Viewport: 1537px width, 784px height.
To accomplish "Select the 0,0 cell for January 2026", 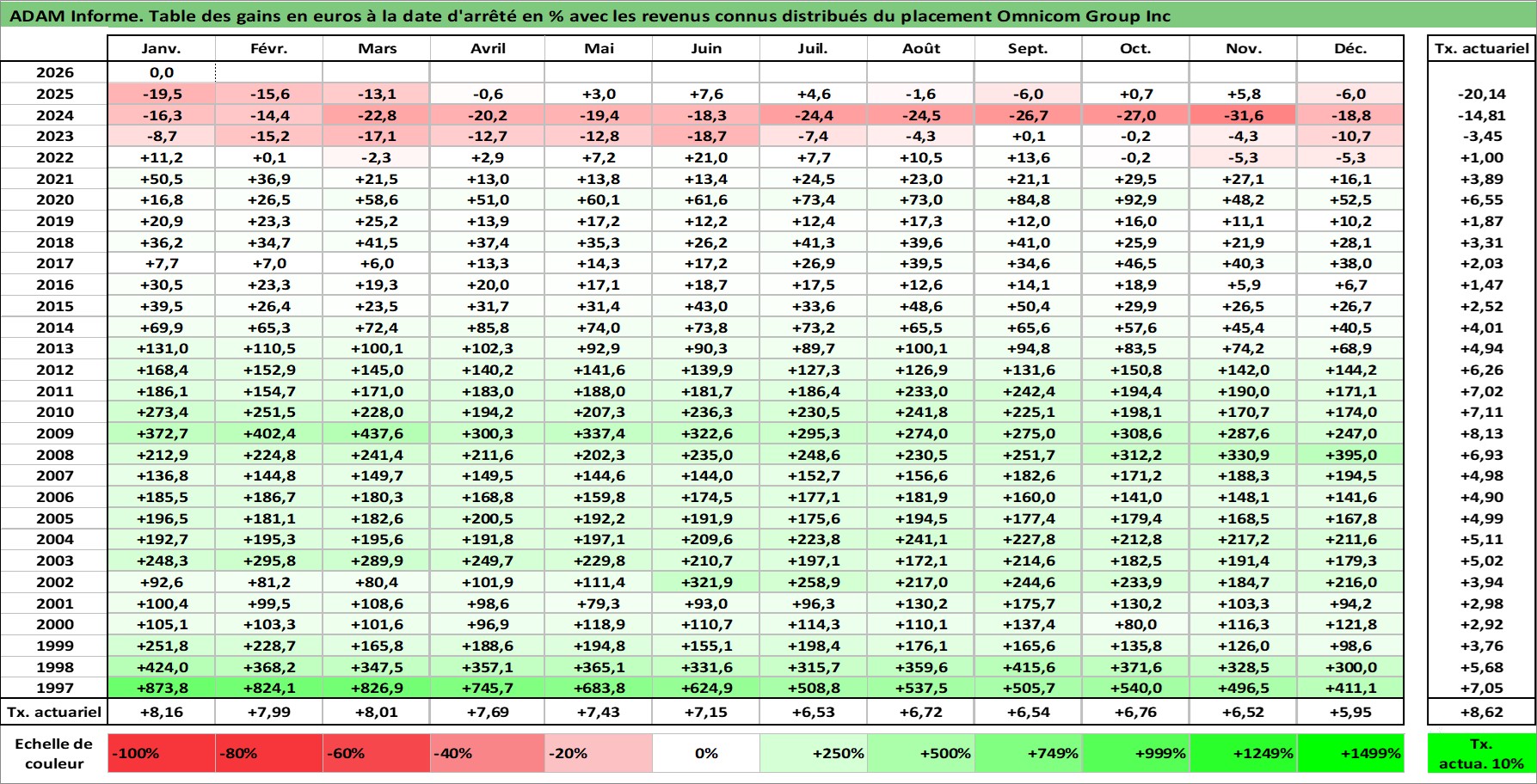I will (162, 72).
